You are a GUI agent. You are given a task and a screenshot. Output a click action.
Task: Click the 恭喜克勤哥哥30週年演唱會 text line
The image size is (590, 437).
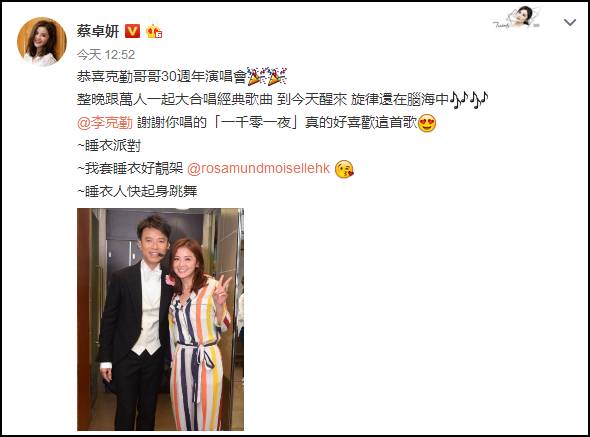pos(161,77)
